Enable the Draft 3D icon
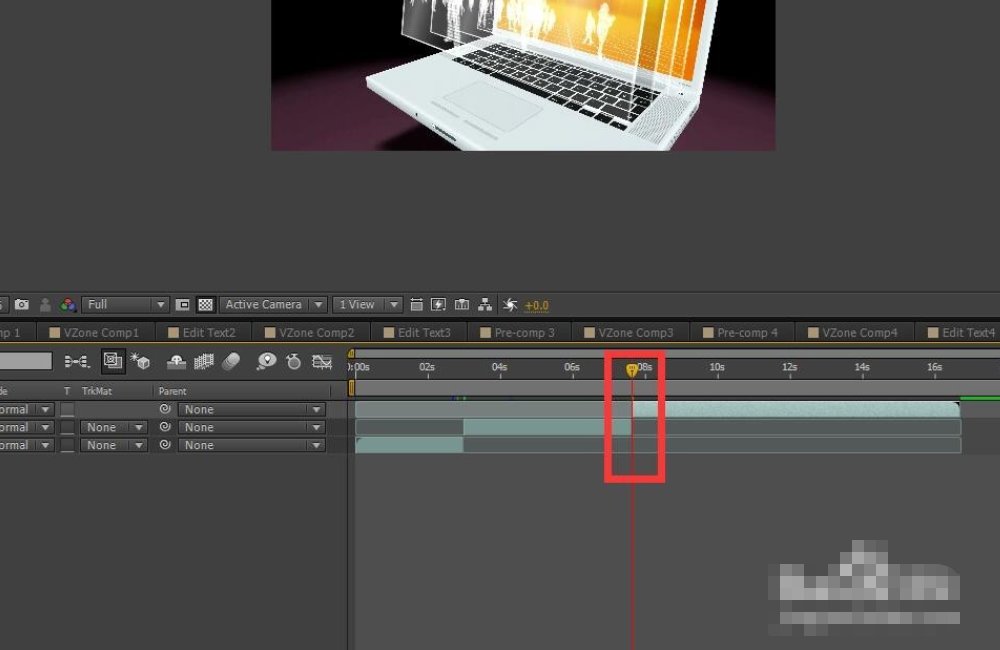Viewport: 1000px width, 650px height. point(139,362)
